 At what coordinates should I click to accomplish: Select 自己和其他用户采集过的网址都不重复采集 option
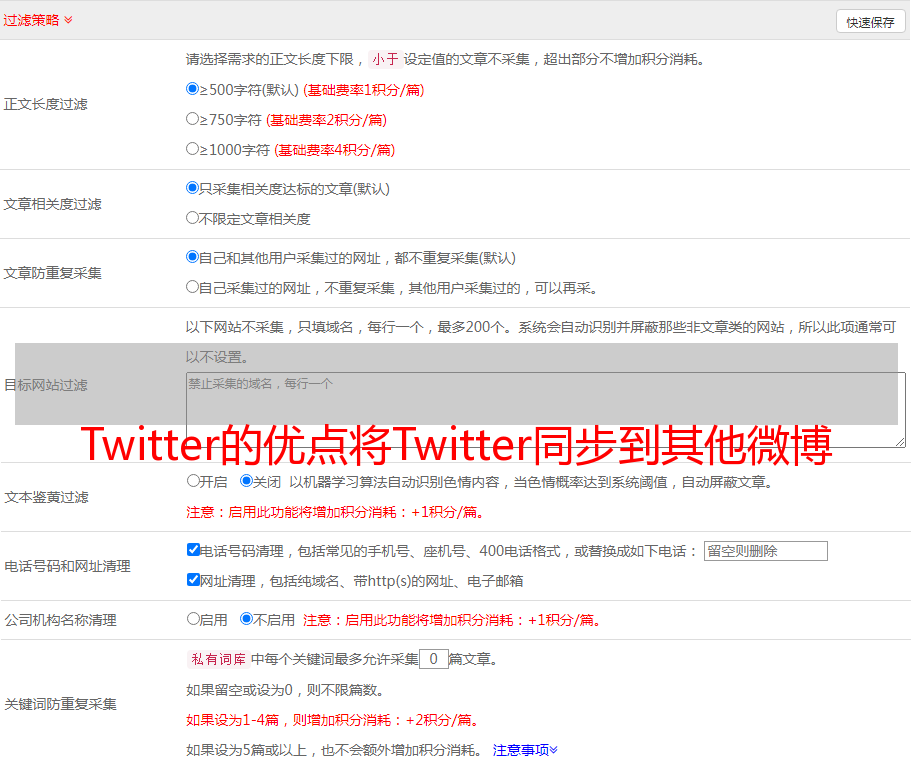192,257
